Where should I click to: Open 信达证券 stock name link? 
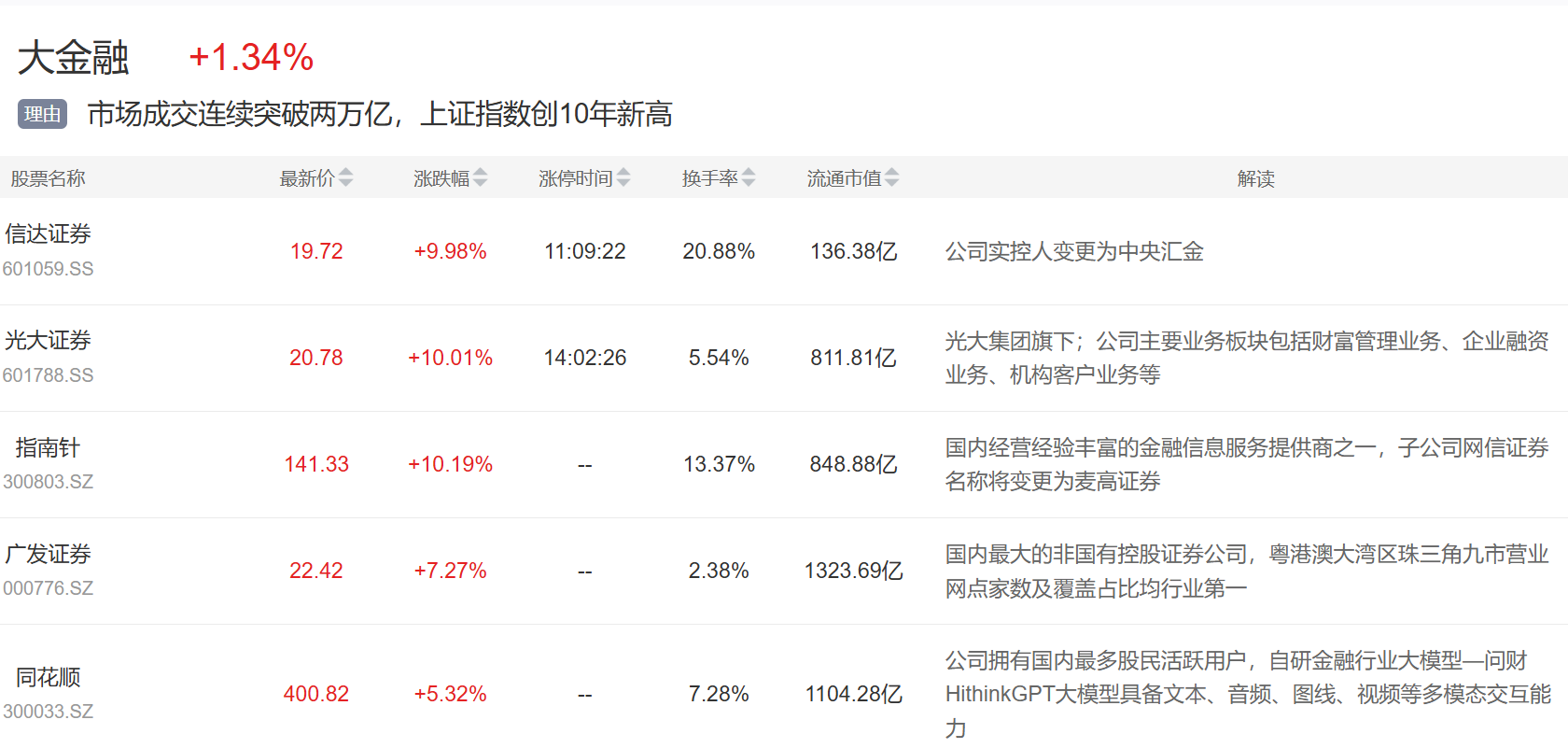pyautogui.click(x=48, y=234)
